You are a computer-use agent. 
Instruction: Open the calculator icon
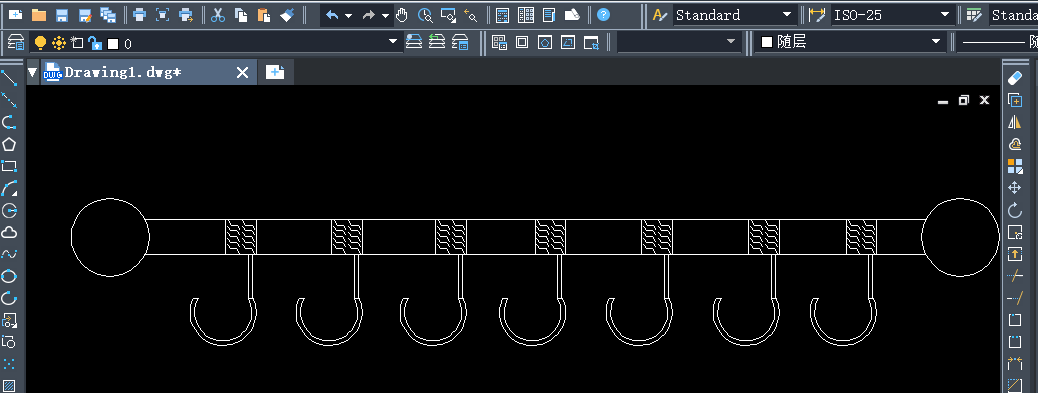(502, 15)
